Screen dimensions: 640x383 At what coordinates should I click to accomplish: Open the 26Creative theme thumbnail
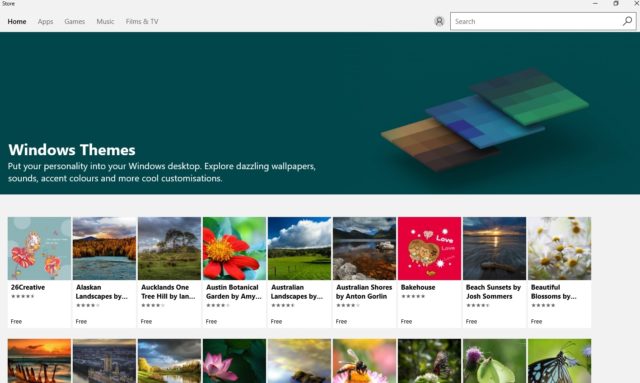point(39,248)
